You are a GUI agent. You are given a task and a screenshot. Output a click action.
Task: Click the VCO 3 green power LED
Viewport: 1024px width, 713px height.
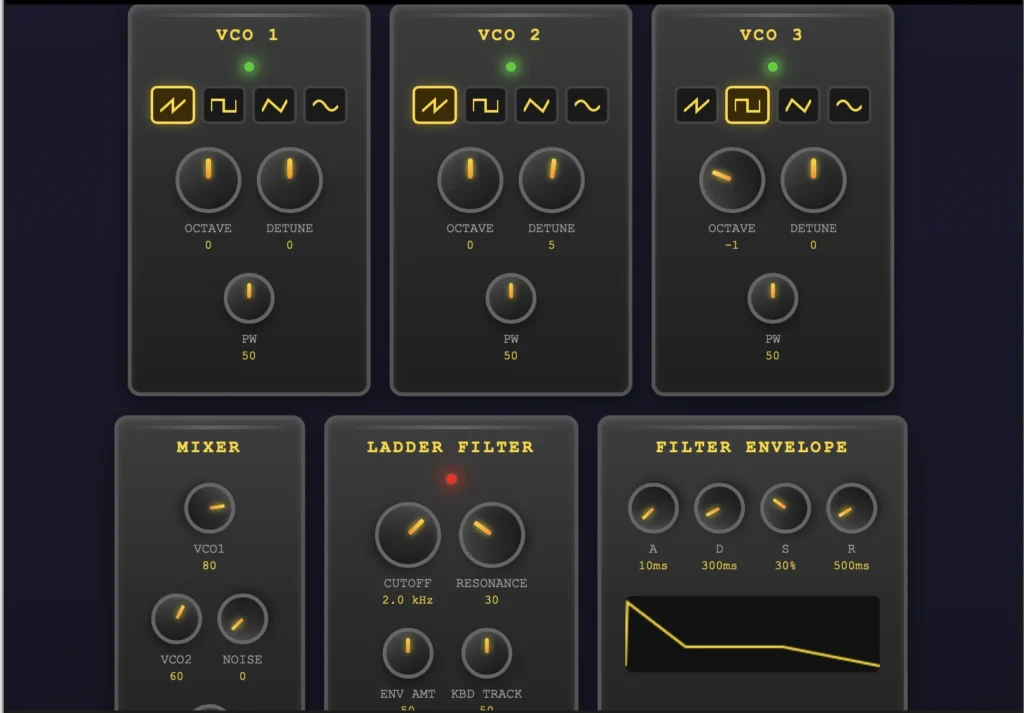point(773,67)
